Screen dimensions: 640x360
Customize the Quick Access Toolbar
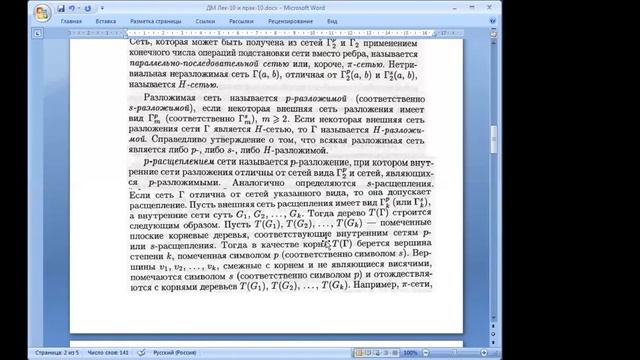(x=102, y=8)
